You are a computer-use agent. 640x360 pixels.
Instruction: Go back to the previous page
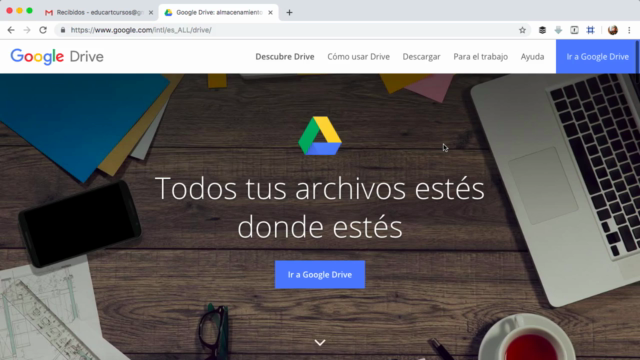(11, 30)
